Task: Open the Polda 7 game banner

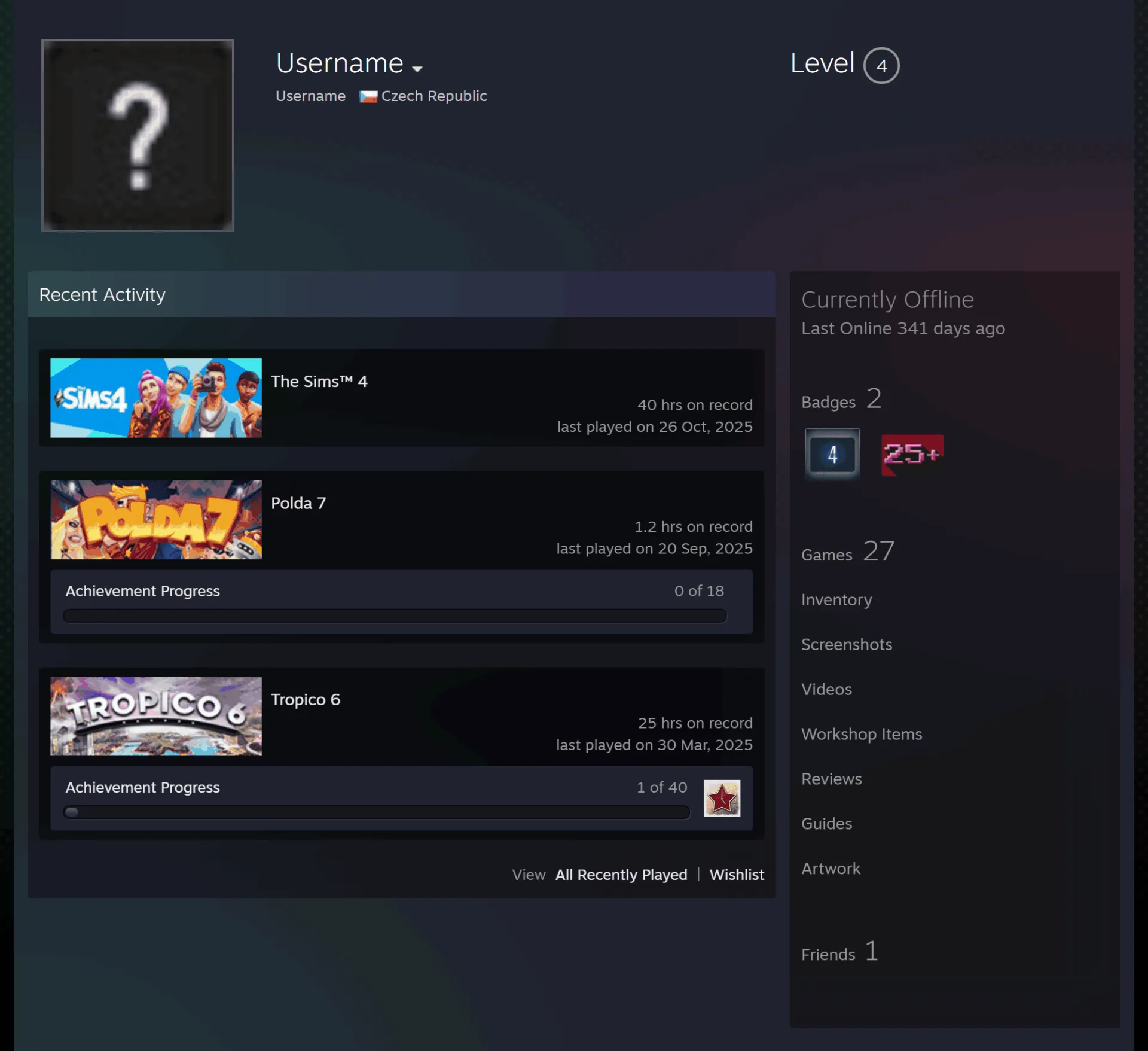Action: [x=156, y=519]
